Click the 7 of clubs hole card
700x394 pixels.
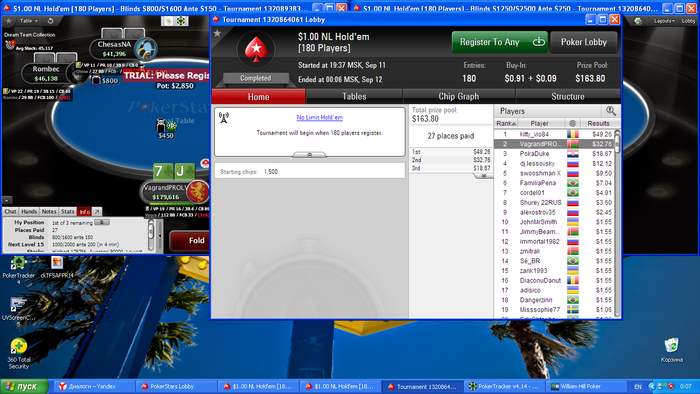point(163,172)
